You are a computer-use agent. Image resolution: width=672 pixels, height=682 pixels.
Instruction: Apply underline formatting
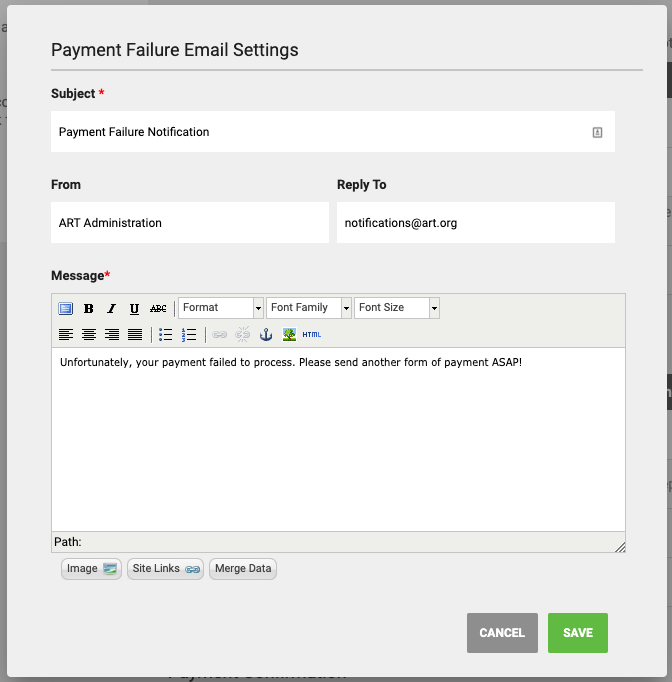(134, 308)
